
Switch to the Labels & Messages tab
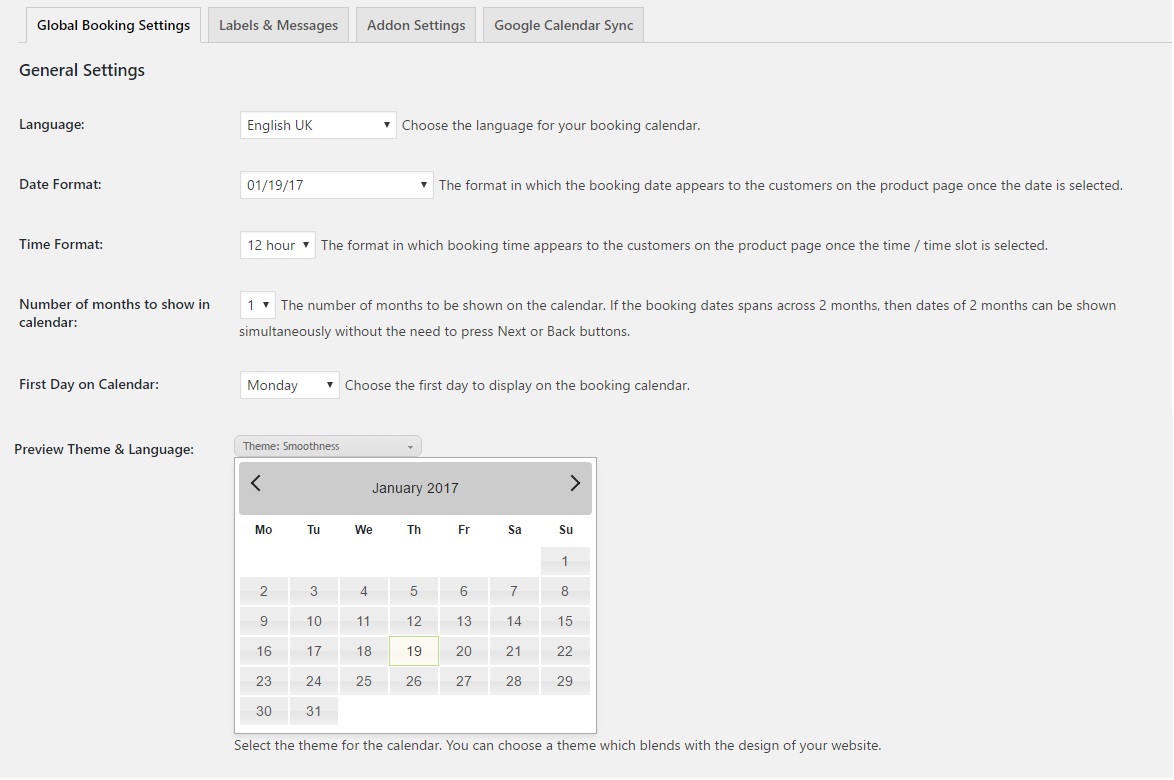tap(277, 25)
